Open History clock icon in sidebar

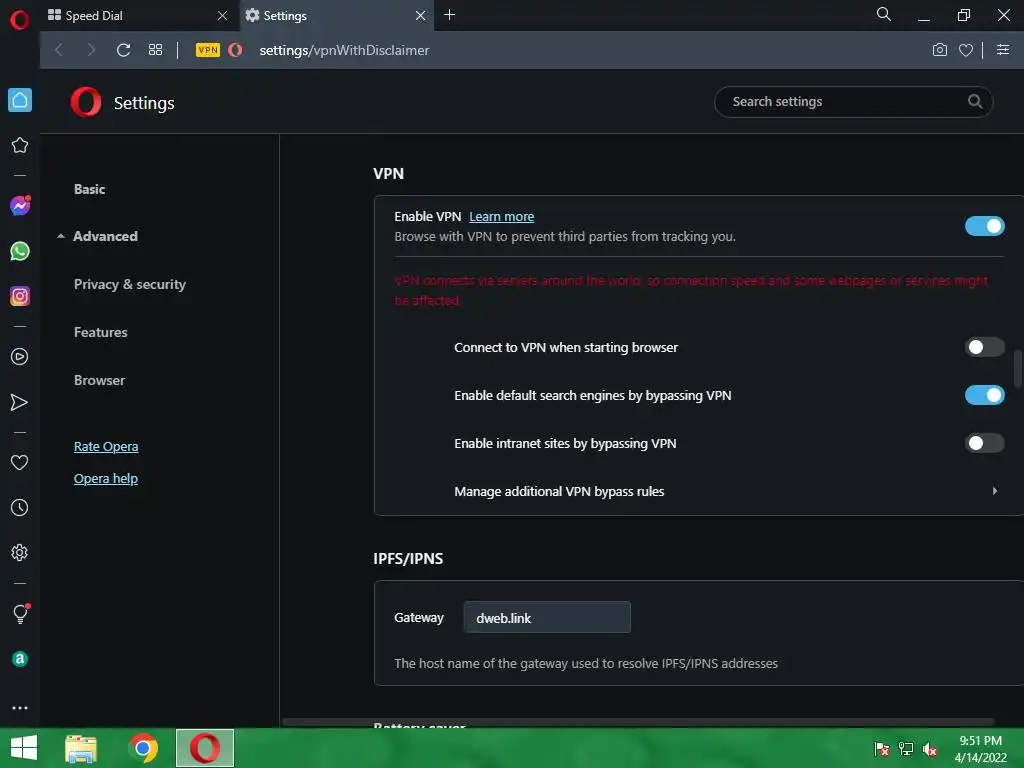20,507
